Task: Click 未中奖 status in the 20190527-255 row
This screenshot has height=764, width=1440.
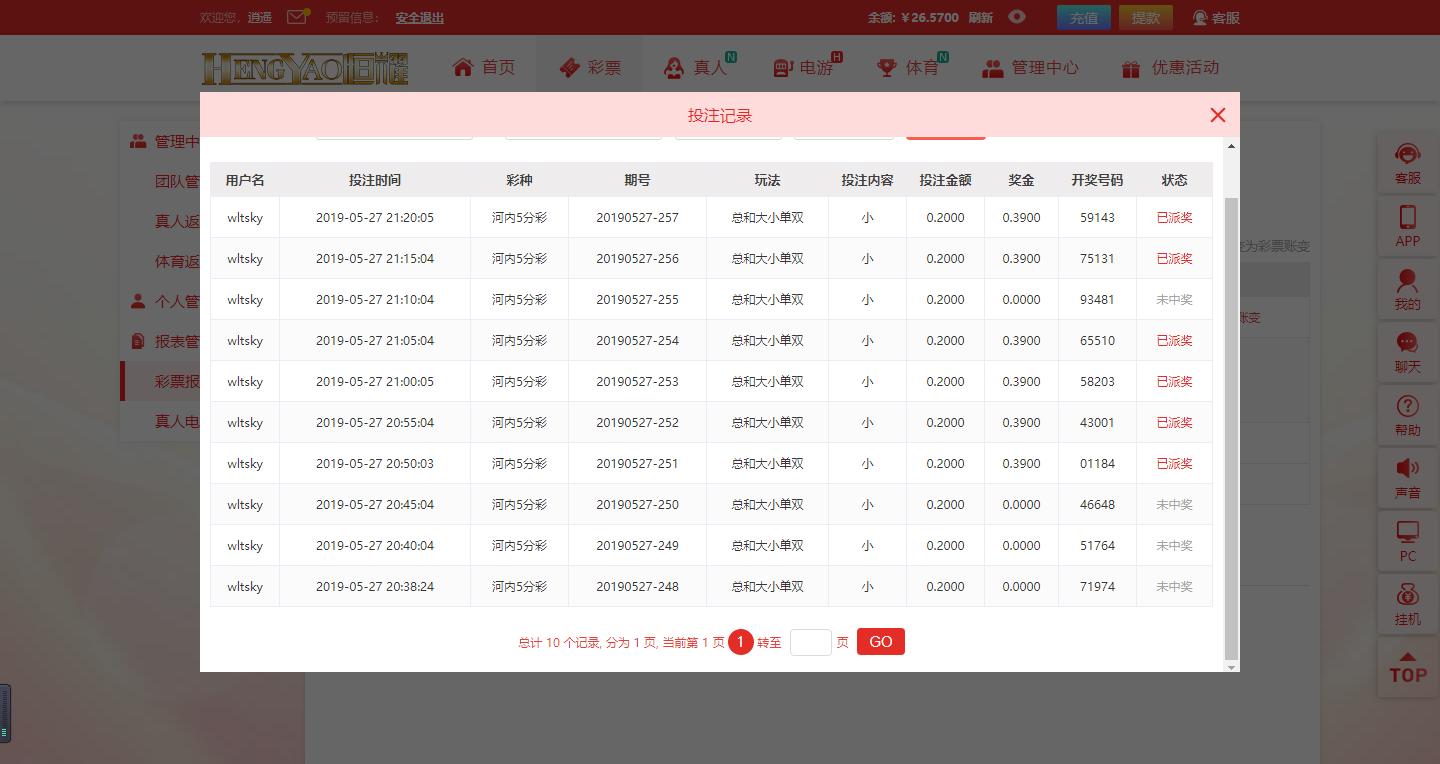Action: (x=1174, y=299)
